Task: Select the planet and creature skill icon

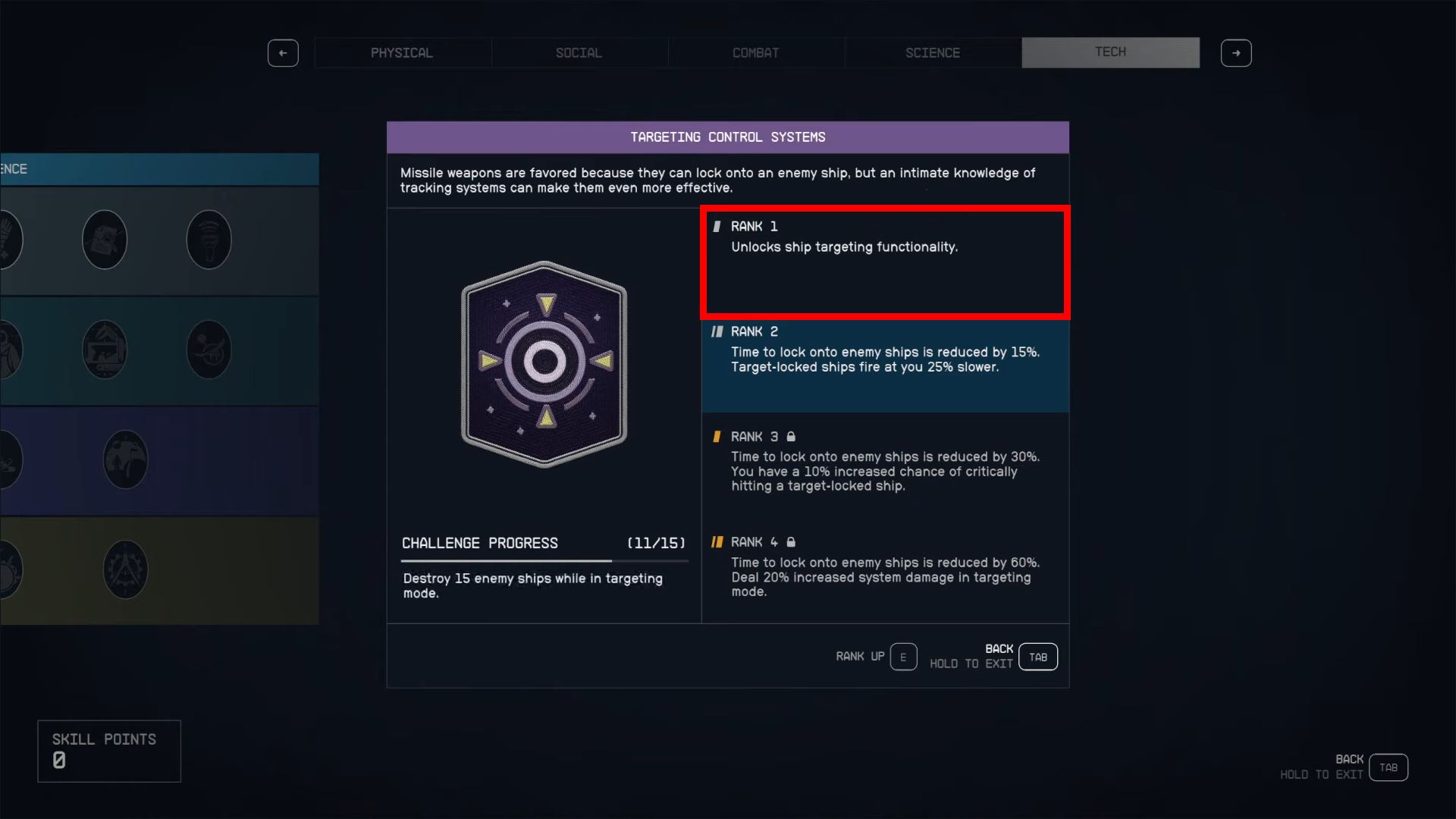Action: [209, 350]
